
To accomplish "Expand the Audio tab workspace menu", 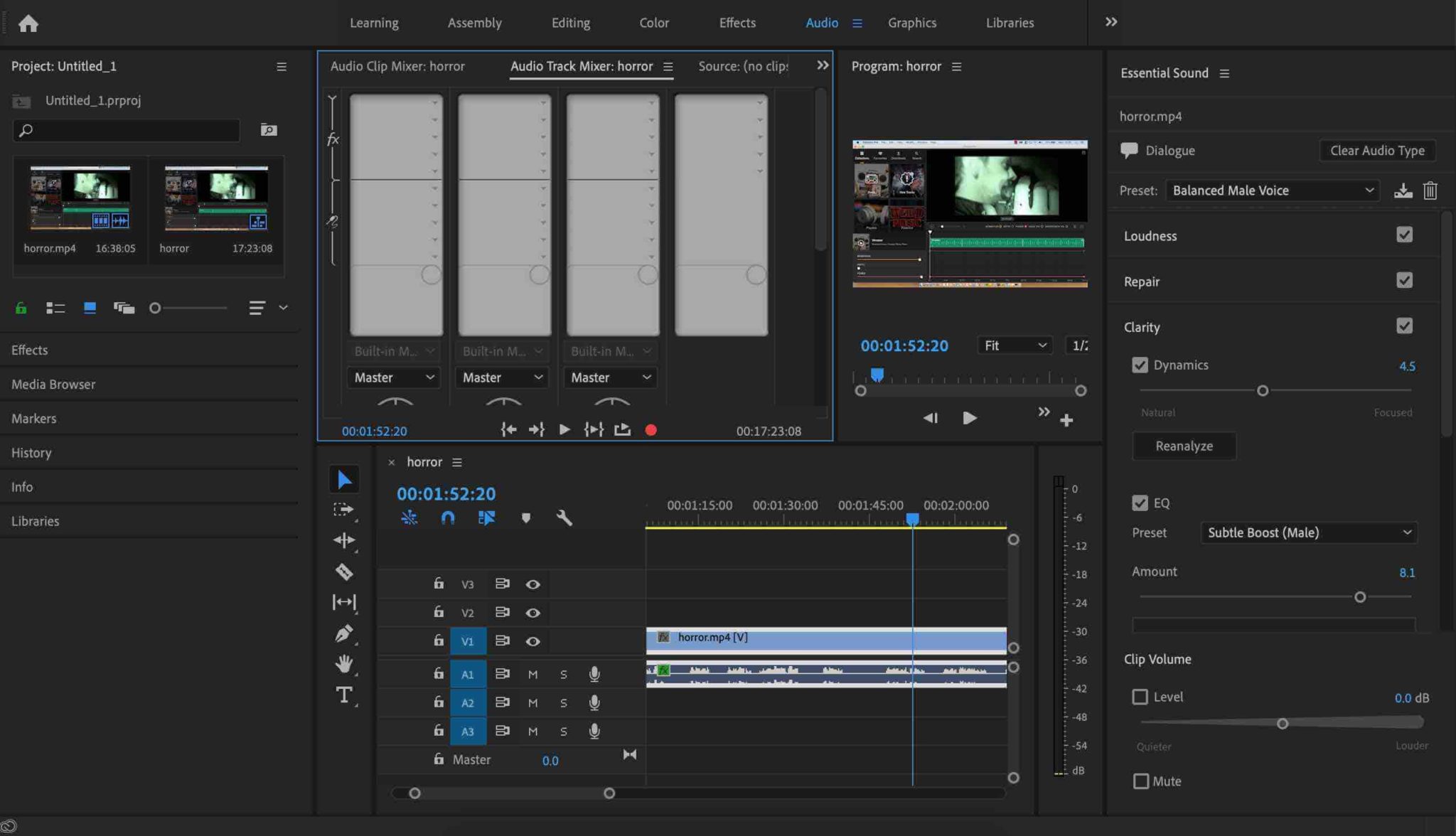I will (857, 22).
